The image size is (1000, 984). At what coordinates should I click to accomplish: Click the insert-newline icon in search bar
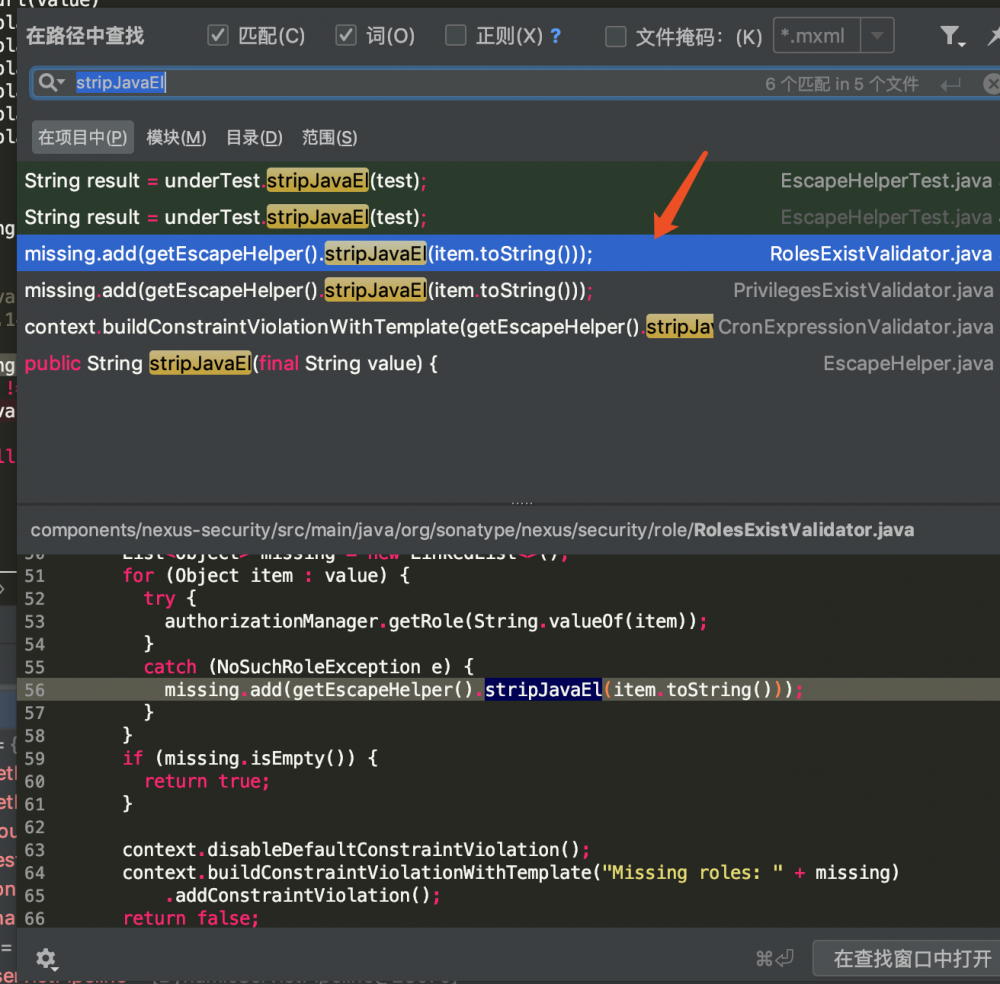click(x=949, y=84)
